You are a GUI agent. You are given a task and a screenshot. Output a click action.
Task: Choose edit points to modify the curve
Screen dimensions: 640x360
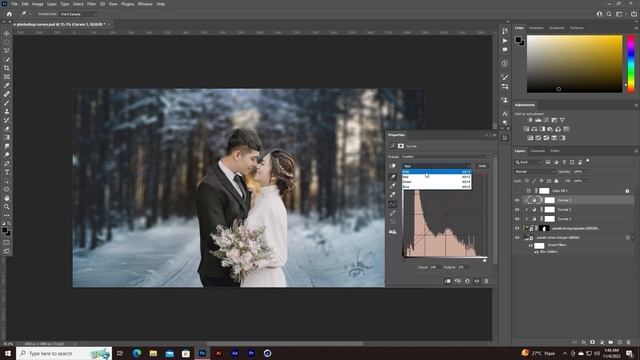392,204
